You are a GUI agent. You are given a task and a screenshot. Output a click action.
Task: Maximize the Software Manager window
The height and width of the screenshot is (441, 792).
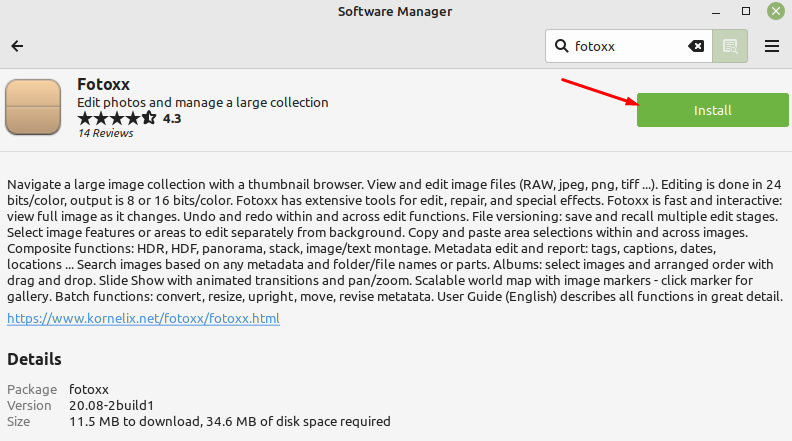[746, 11]
